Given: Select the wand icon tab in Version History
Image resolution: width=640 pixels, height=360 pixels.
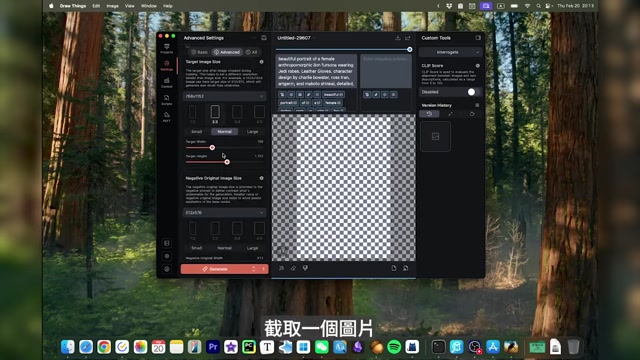Looking at the screenshot, I should point(451,114).
